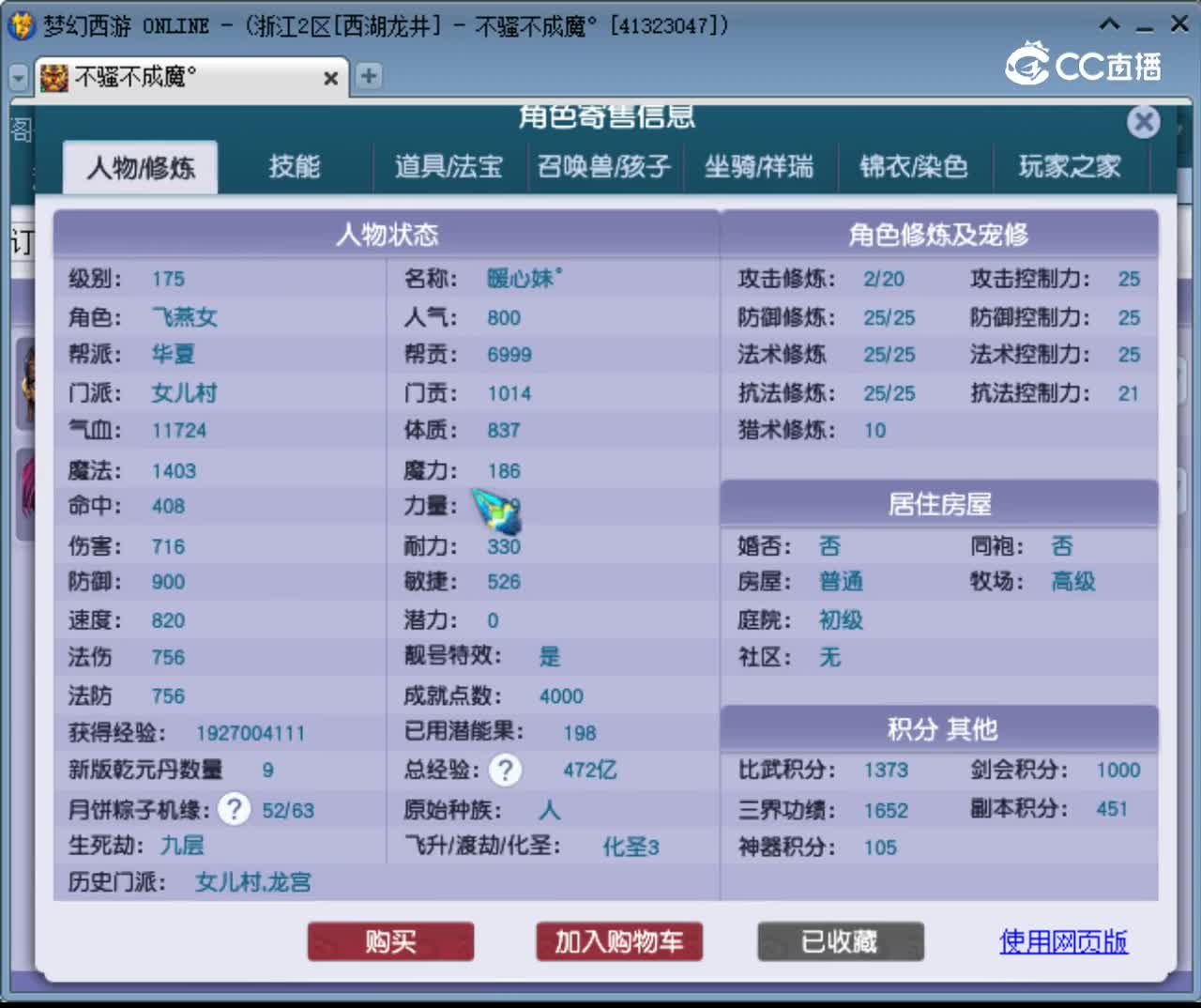This screenshot has height=1008, width=1201.
Task: Click the 房屋 value 普通
Action: click(x=841, y=582)
